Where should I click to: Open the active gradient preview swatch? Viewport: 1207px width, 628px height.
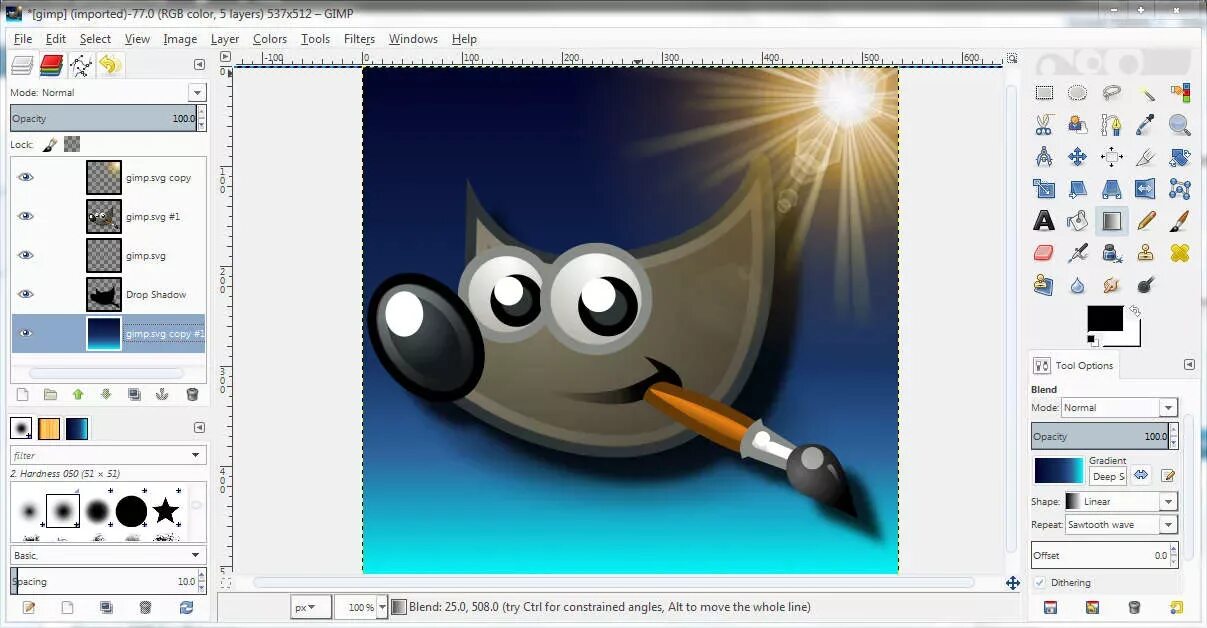pos(1059,471)
